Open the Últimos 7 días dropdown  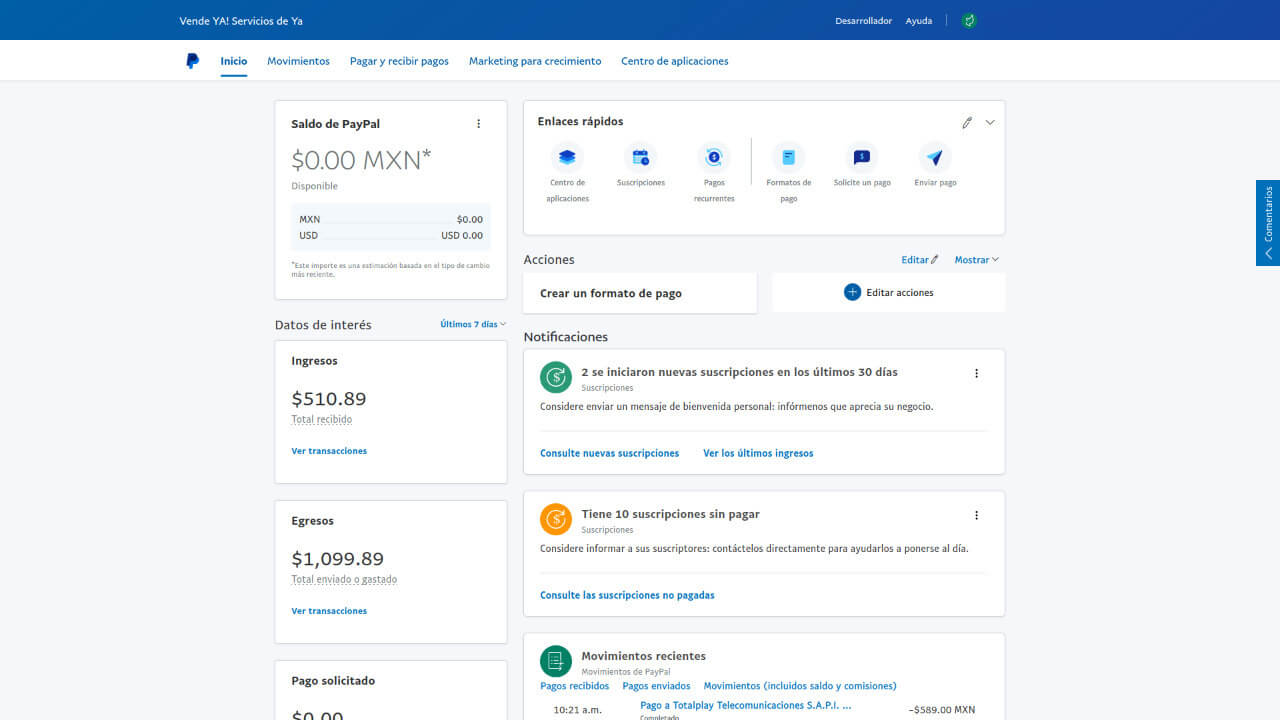click(x=473, y=324)
